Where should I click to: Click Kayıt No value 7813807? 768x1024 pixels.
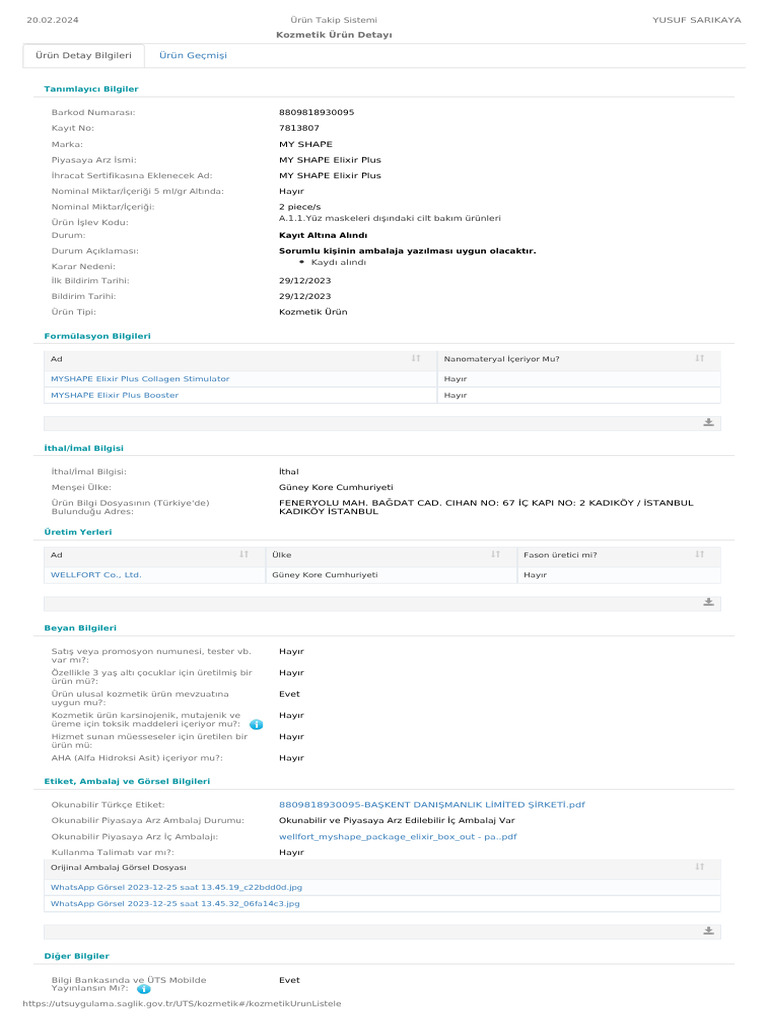point(299,128)
